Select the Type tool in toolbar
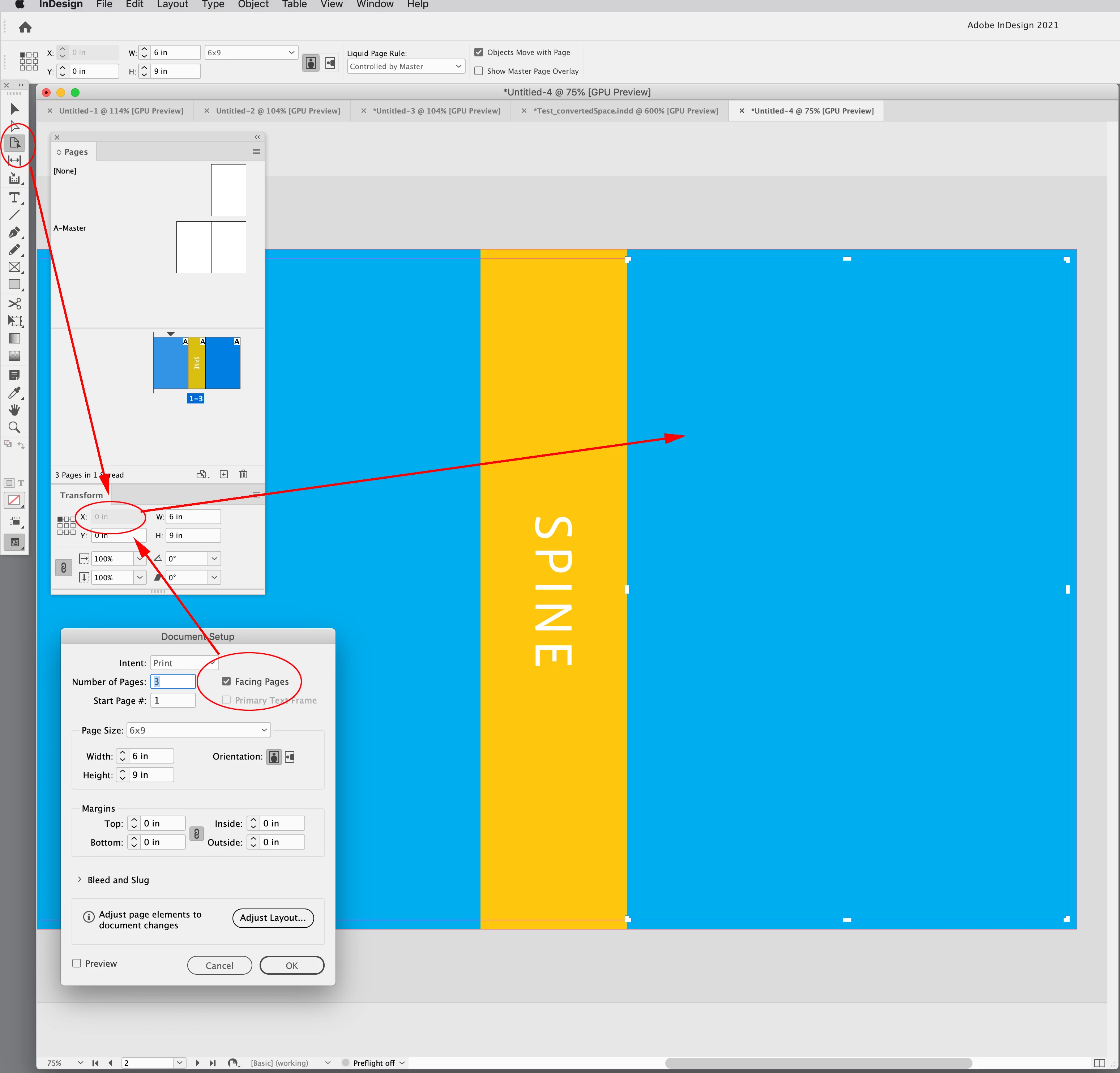The image size is (1120, 1073). pos(14,198)
